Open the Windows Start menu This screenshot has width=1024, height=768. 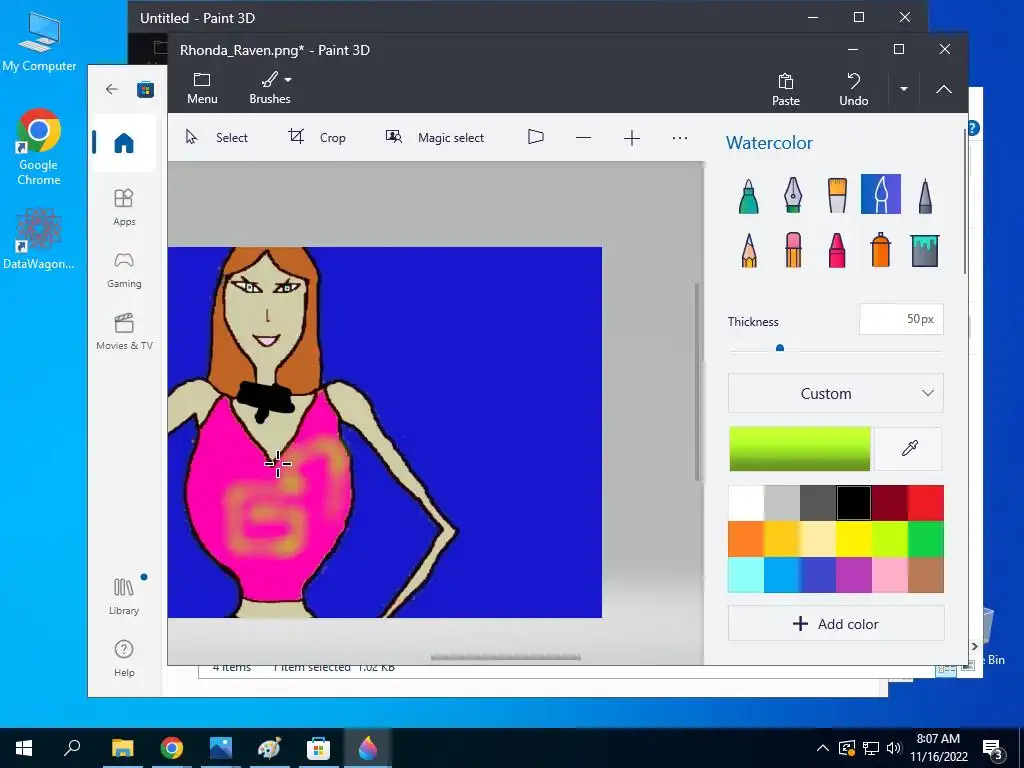point(24,748)
